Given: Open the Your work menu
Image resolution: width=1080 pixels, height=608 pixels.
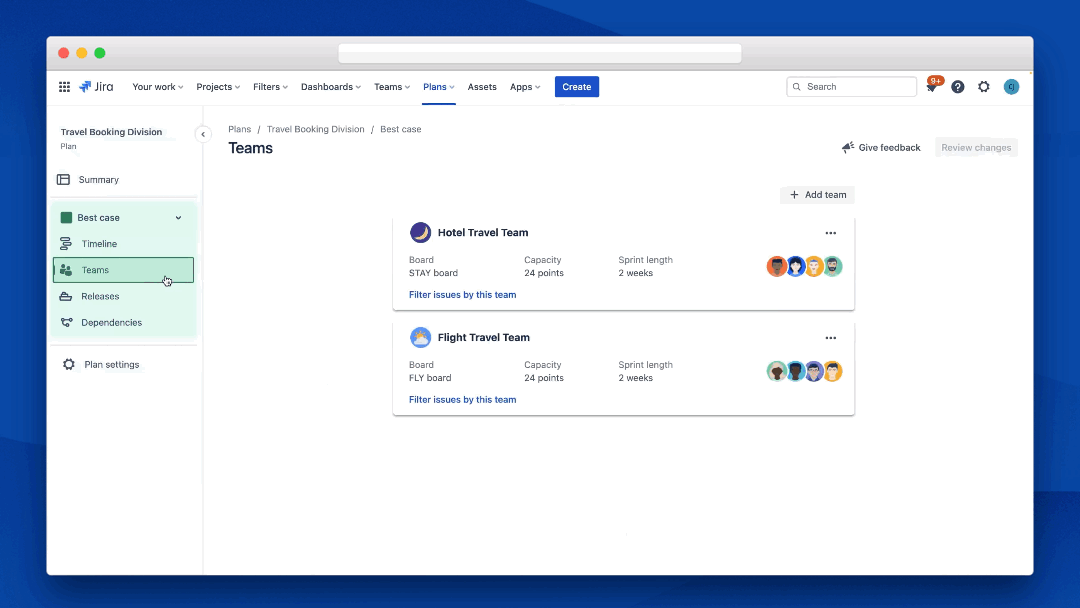Looking at the screenshot, I should (x=157, y=87).
